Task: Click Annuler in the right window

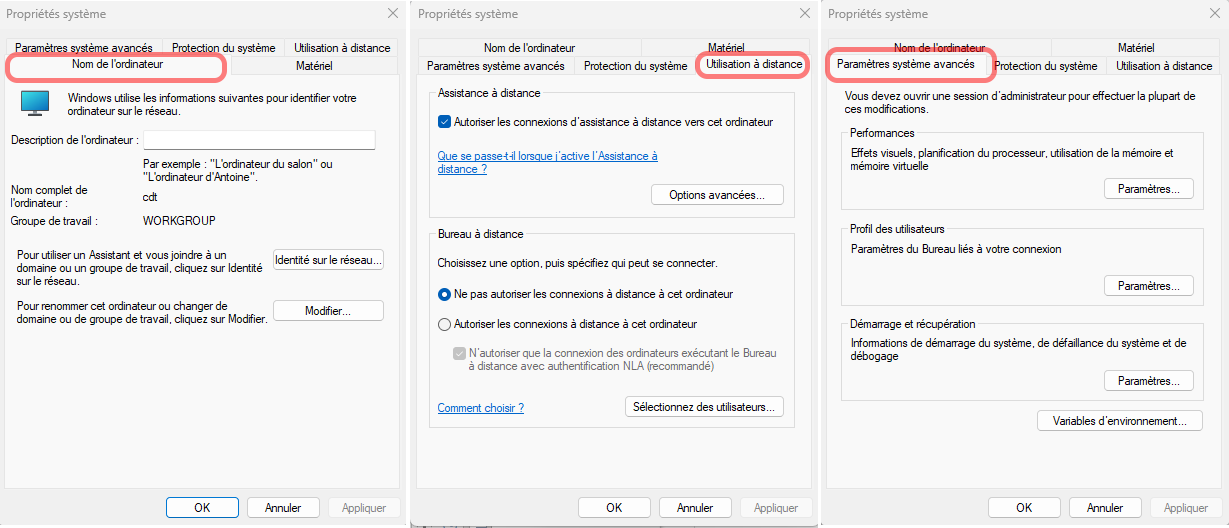Action: [1105, 508]
